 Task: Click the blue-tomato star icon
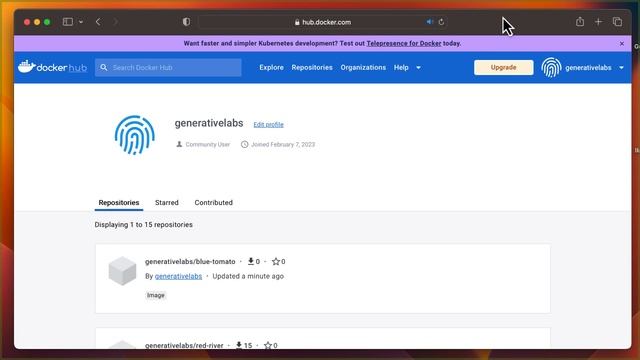pyautogui.click(x=276, y=261)
